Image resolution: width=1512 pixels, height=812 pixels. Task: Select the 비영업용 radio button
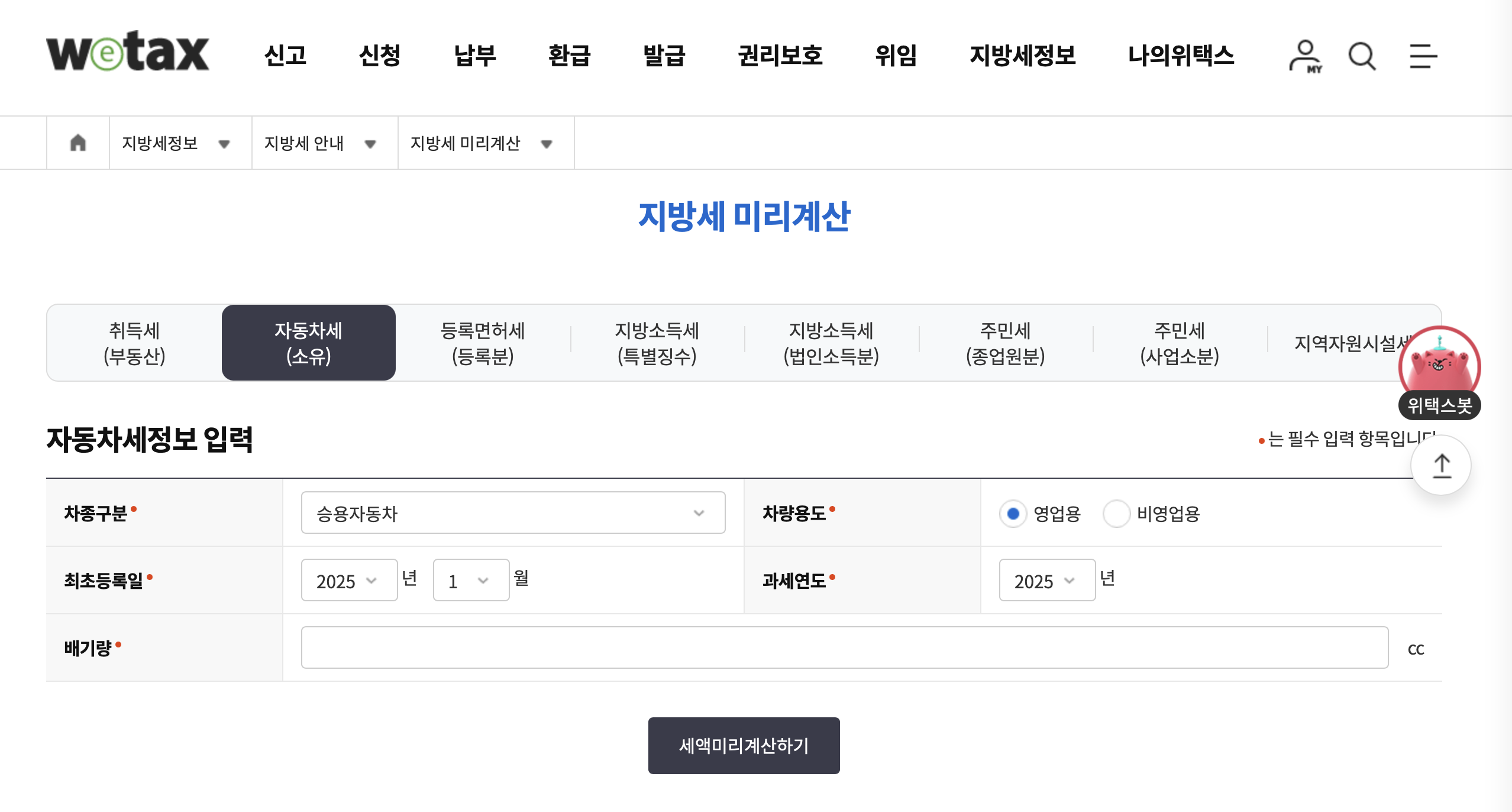coord(1116,513)
